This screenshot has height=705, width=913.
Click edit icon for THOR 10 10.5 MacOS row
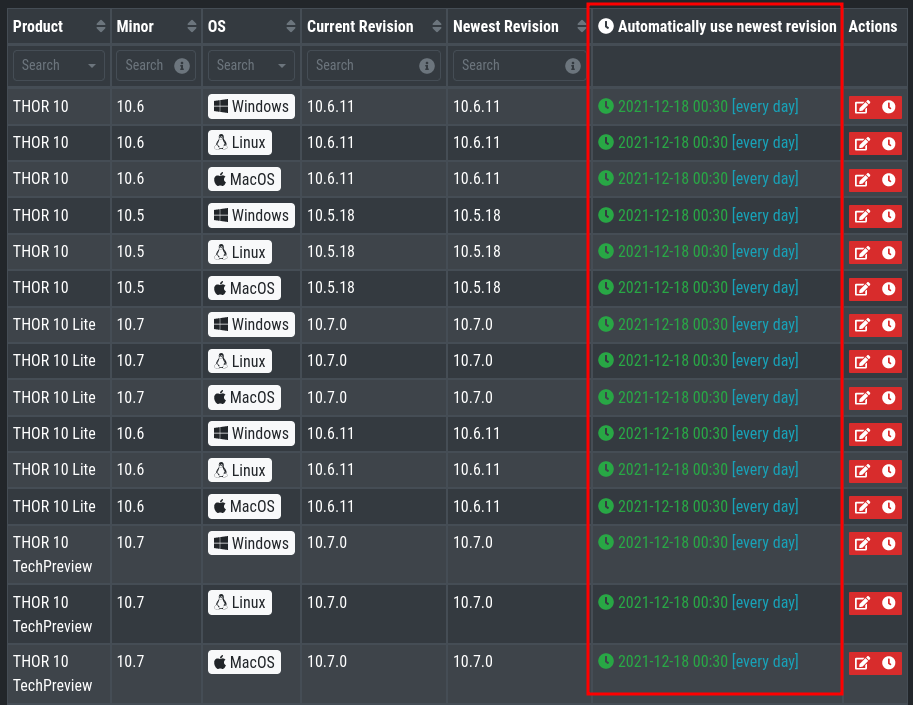tap(861, 289)
